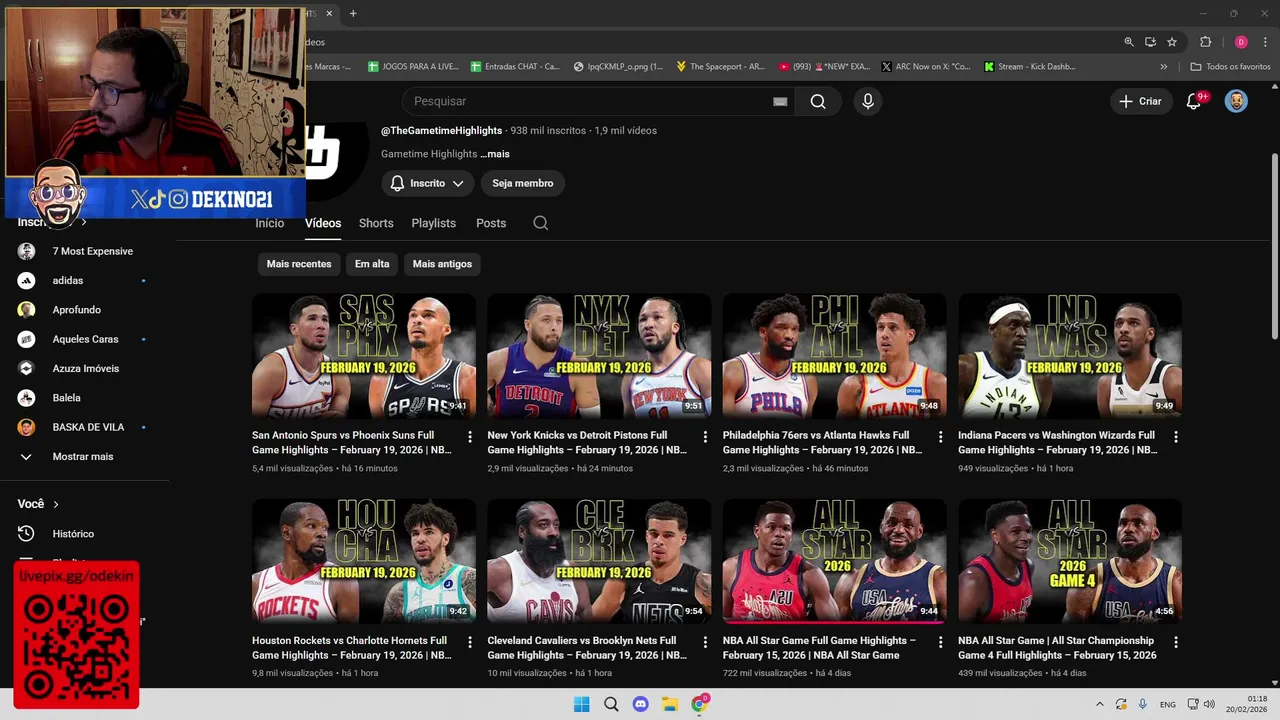
Task: Open options for Cavaliers vs Nets video
Action: tap(705, 642)
